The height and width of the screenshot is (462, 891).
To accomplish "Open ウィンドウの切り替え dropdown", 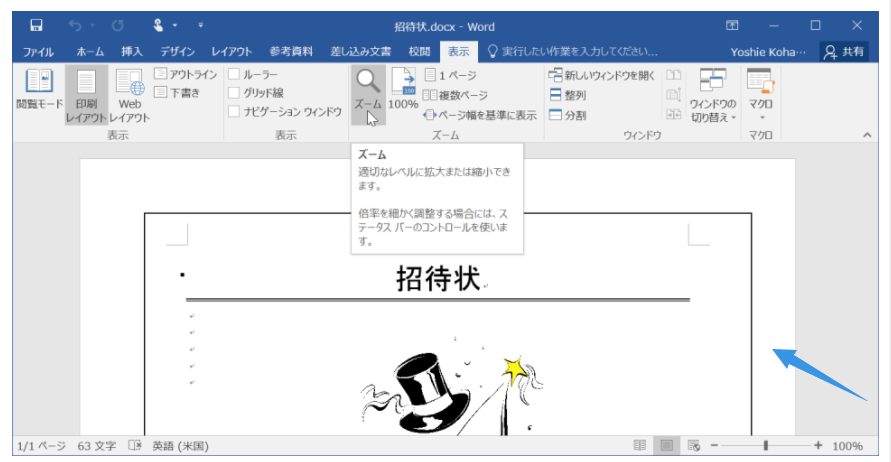I will [713, 95].
